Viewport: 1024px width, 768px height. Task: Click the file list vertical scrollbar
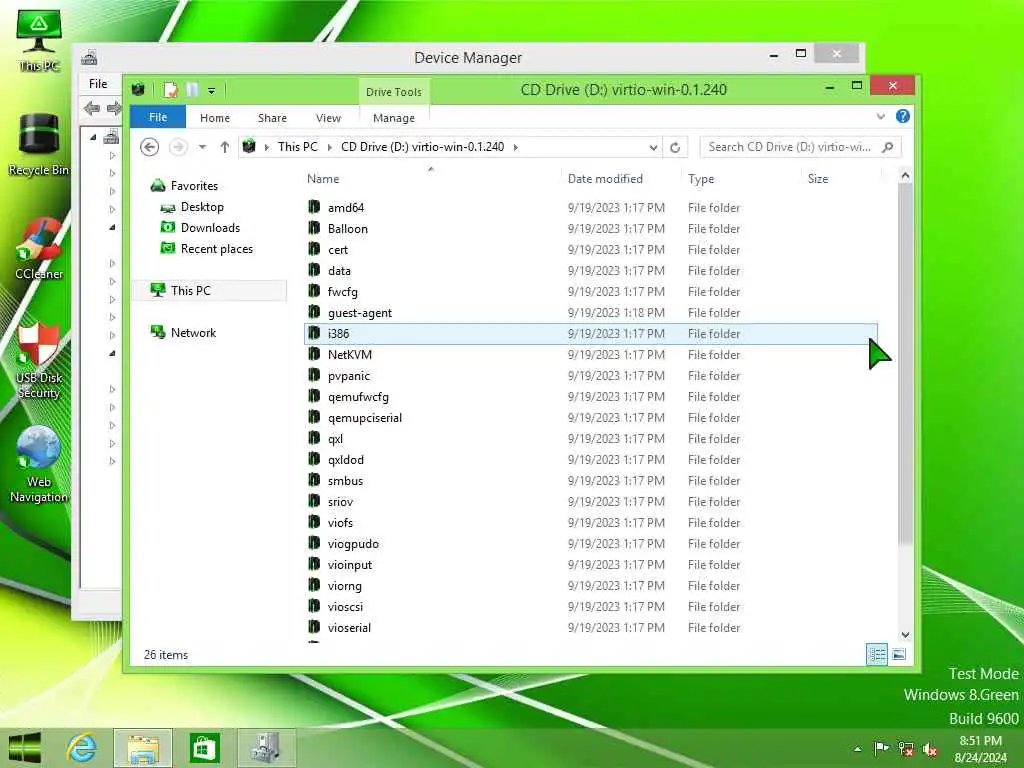click(x=904, y=362)
